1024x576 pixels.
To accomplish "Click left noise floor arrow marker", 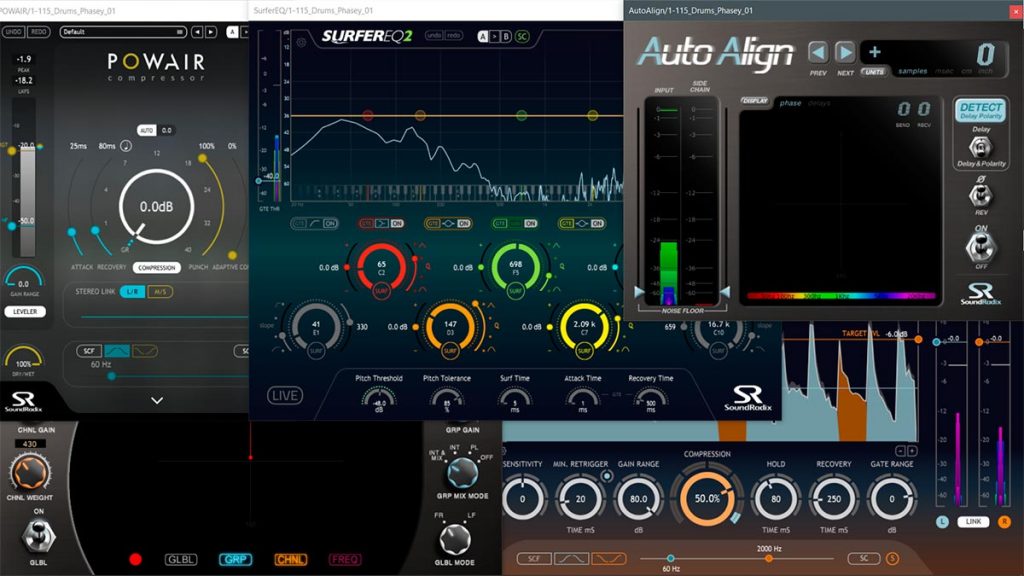I will (639, 292).
